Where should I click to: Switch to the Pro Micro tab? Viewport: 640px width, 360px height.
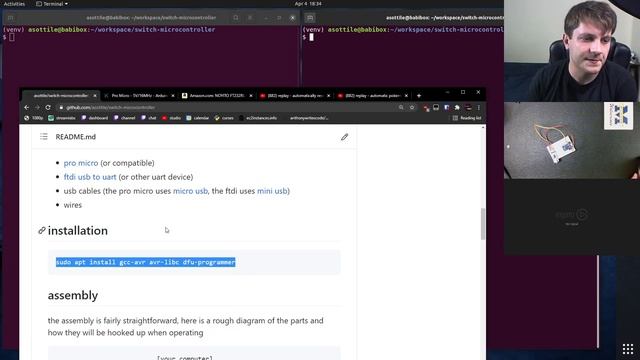point(139,96)
